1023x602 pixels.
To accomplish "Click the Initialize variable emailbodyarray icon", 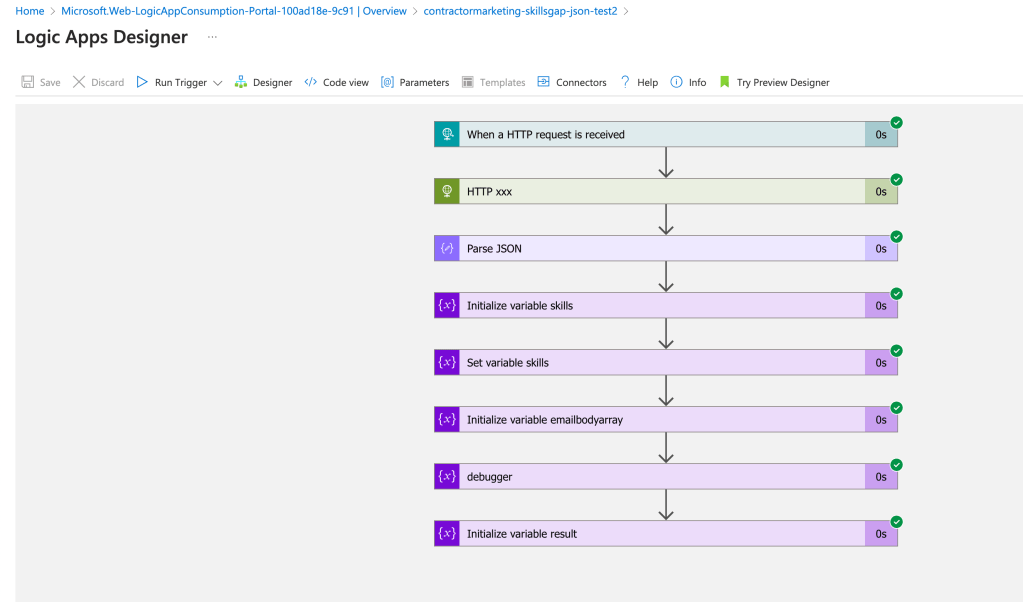I will click(447, 419).
